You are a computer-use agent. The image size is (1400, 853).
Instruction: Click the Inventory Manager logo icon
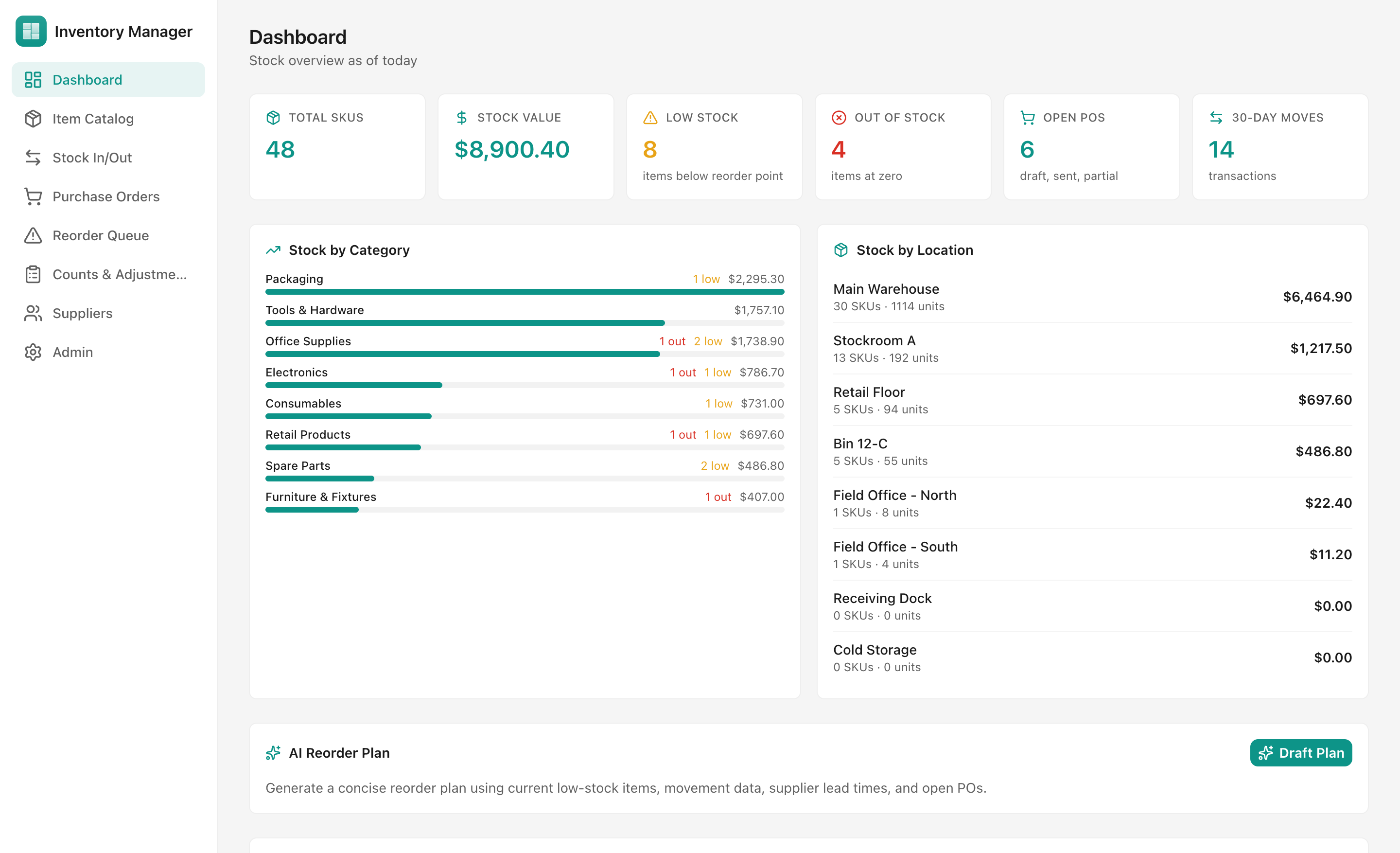click(x=31, y=31)
